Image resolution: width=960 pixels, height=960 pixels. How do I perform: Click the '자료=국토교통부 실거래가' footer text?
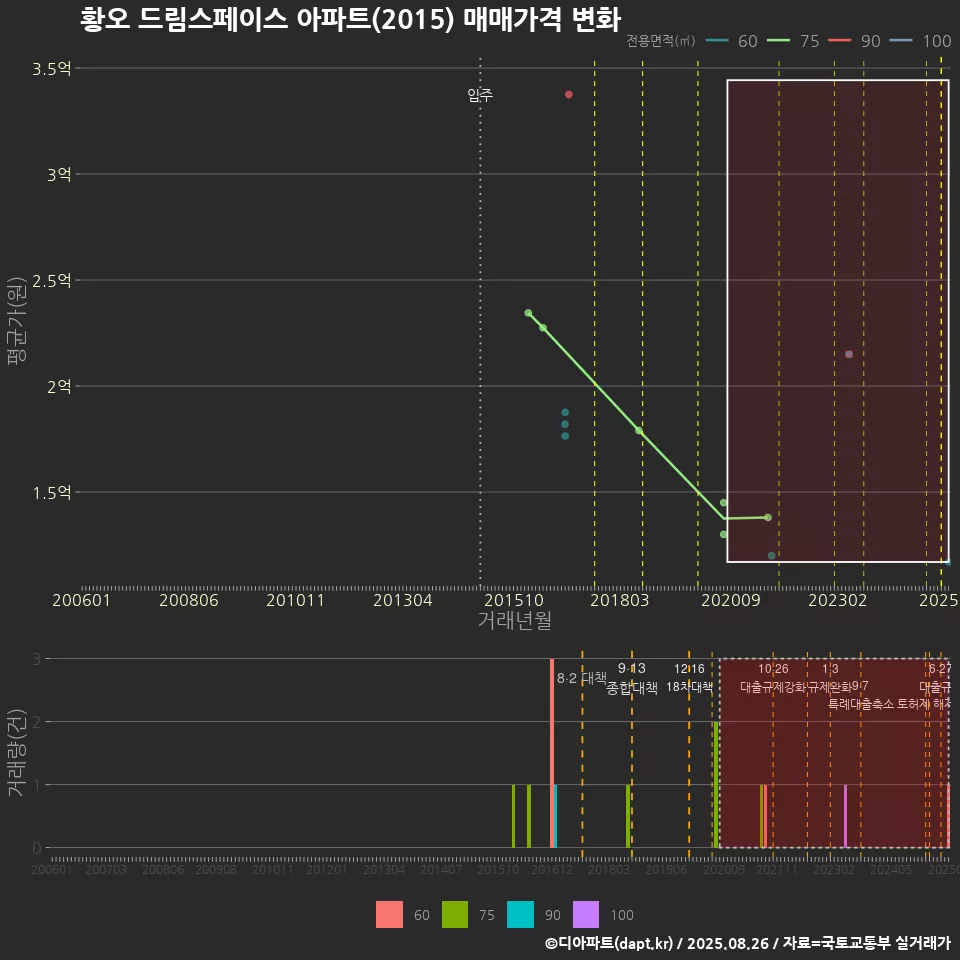tap(866, 943)
